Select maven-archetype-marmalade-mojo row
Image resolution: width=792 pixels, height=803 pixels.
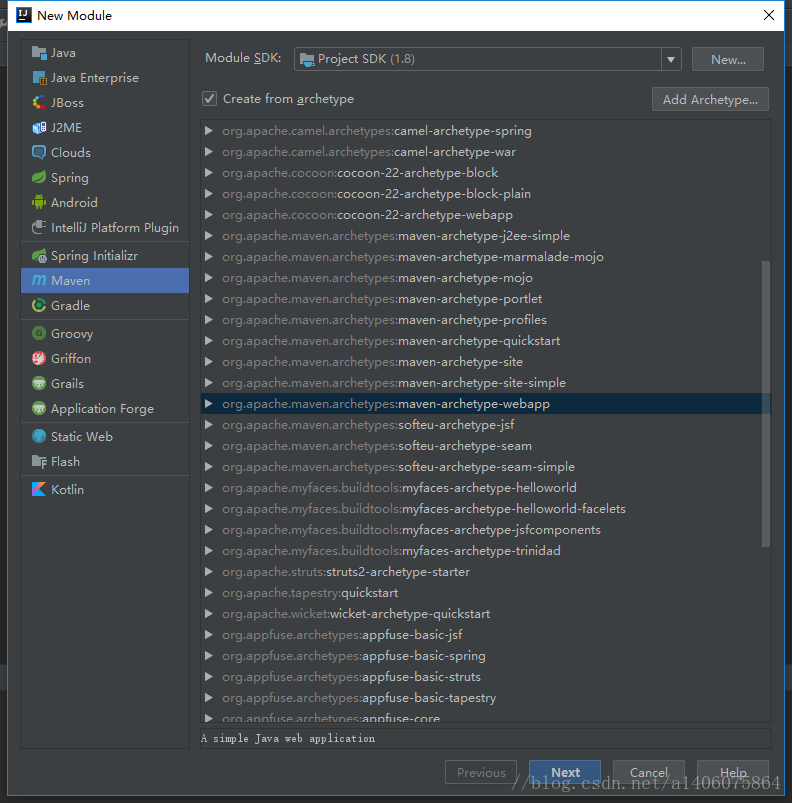(485, 257)
